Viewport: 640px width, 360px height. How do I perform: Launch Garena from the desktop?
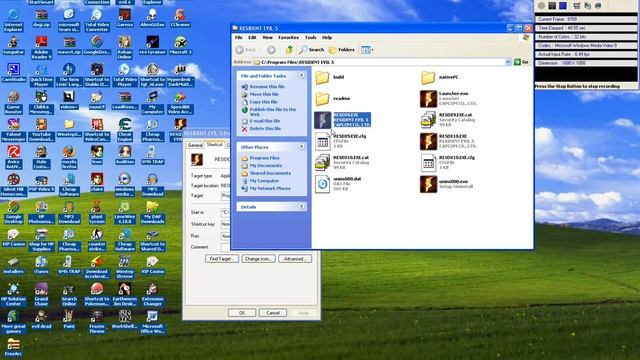click(x=125, y=18)
